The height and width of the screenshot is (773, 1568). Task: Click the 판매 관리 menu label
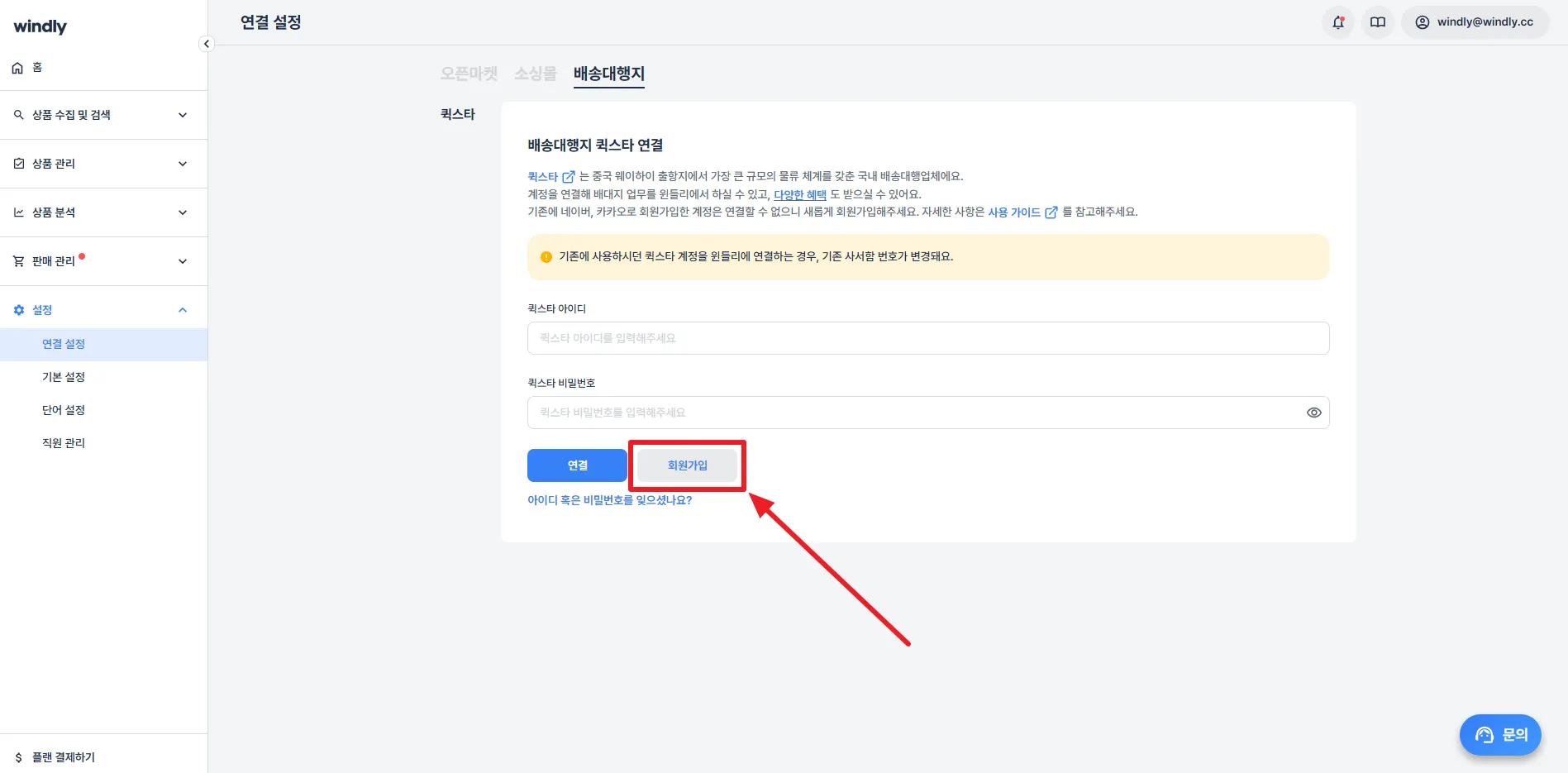(x=54, y=261)
